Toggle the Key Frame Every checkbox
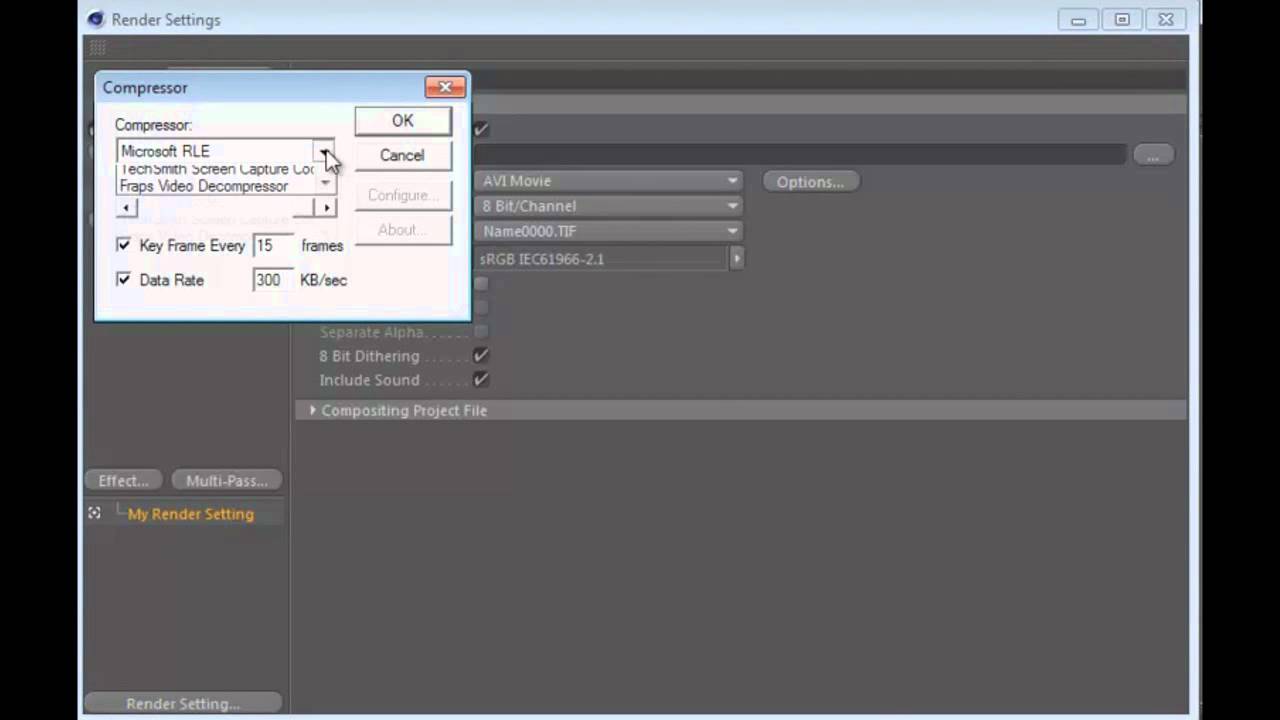The width and height of the screenshot is (1280, 720). tap(124, 245)
